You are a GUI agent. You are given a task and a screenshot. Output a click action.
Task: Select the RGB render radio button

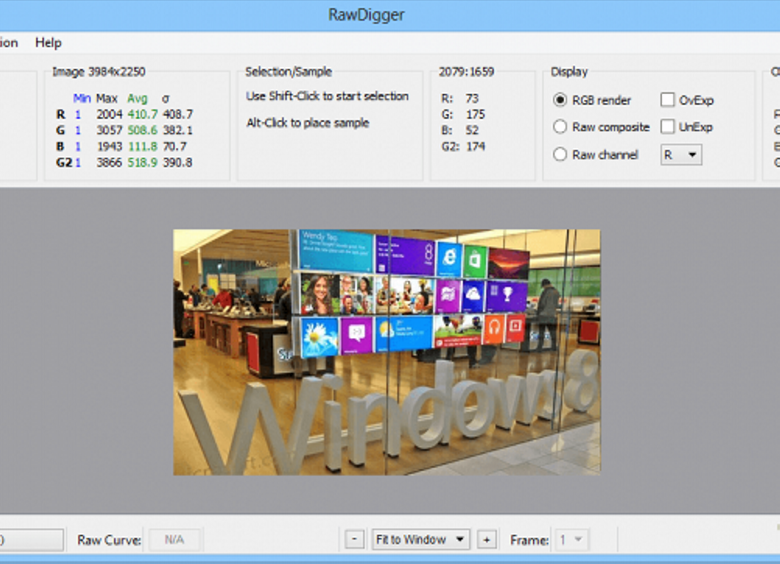coord(560,100)
